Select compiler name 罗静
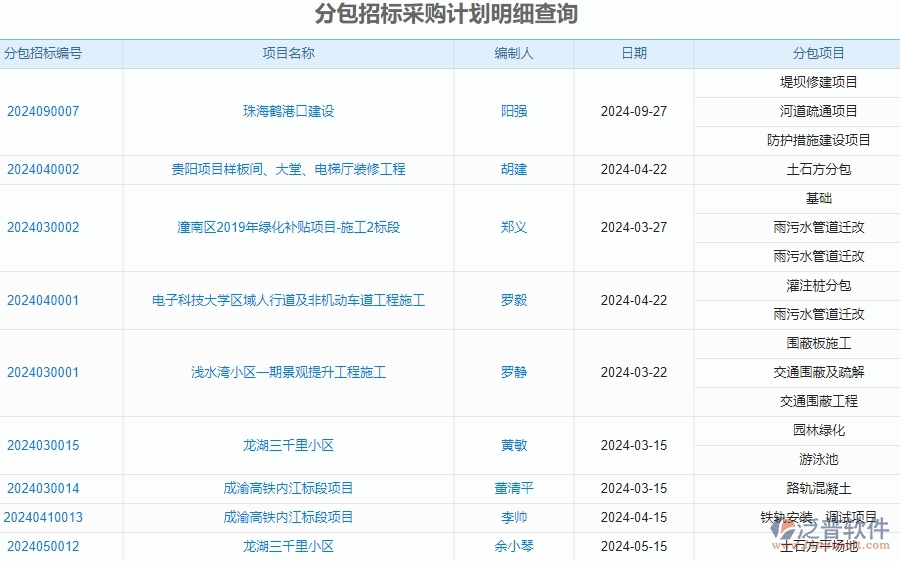This screenshot has height=561, width=900. pyautogui.click(x=514, y=372)
